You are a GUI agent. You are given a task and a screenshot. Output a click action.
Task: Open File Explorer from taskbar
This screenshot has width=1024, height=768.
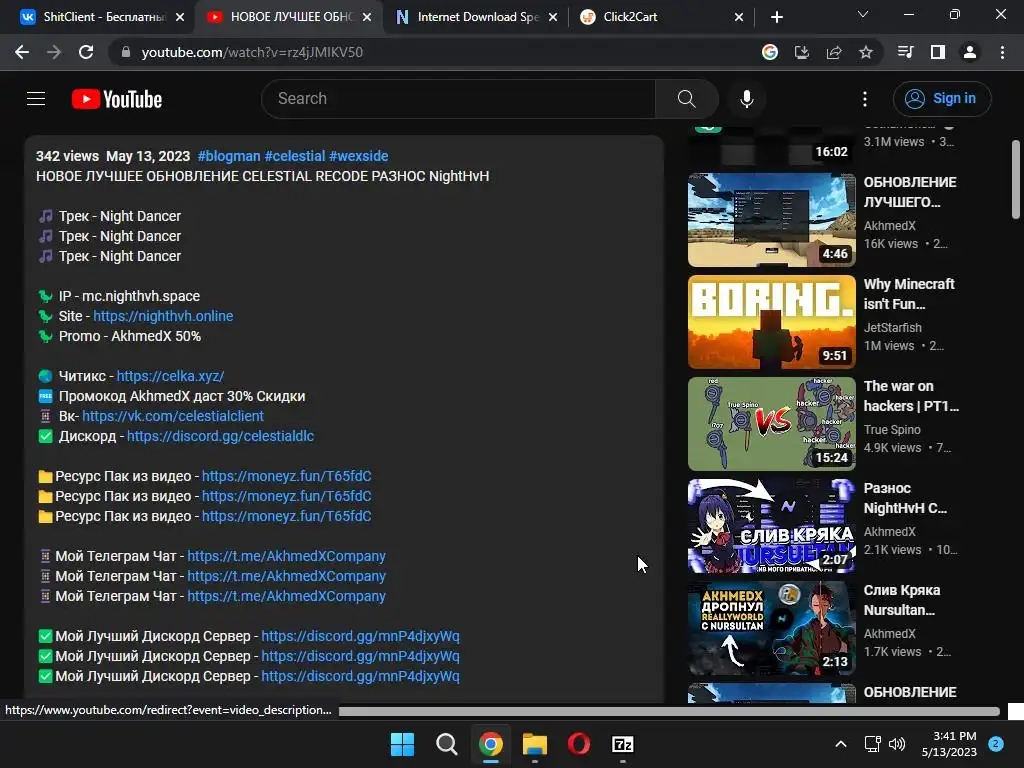(535, 744)
